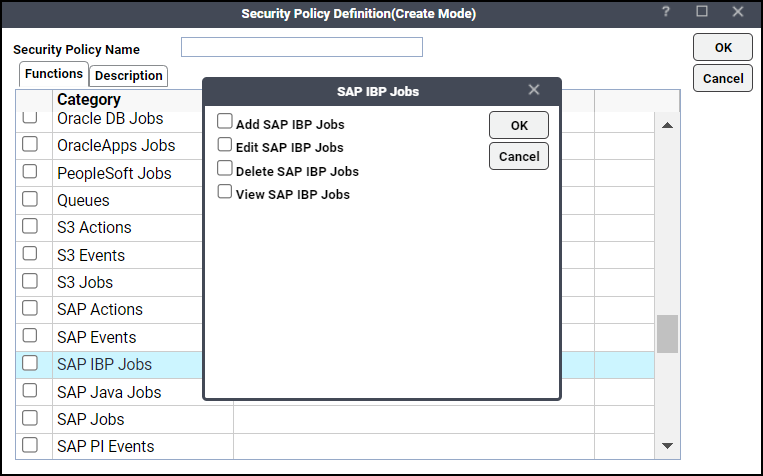Check the SAP Events row checkbox
The image size is (763, 476).
30,335
